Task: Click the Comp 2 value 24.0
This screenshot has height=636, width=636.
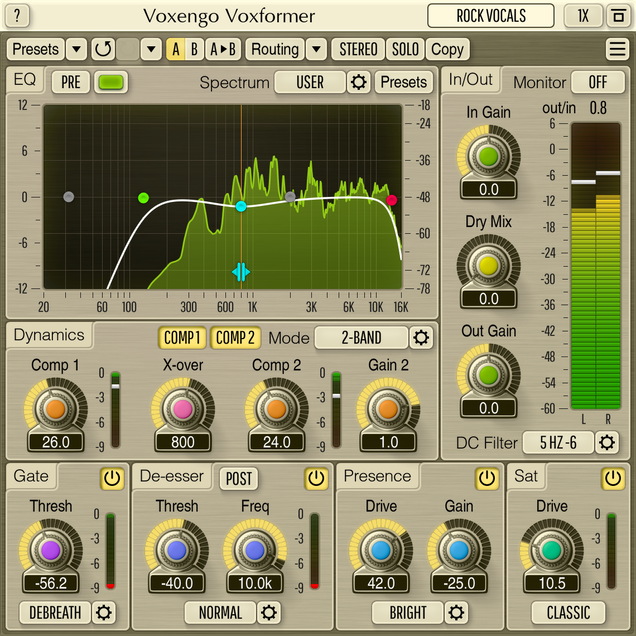Action: pyautogui.click(x=276, y=442)
